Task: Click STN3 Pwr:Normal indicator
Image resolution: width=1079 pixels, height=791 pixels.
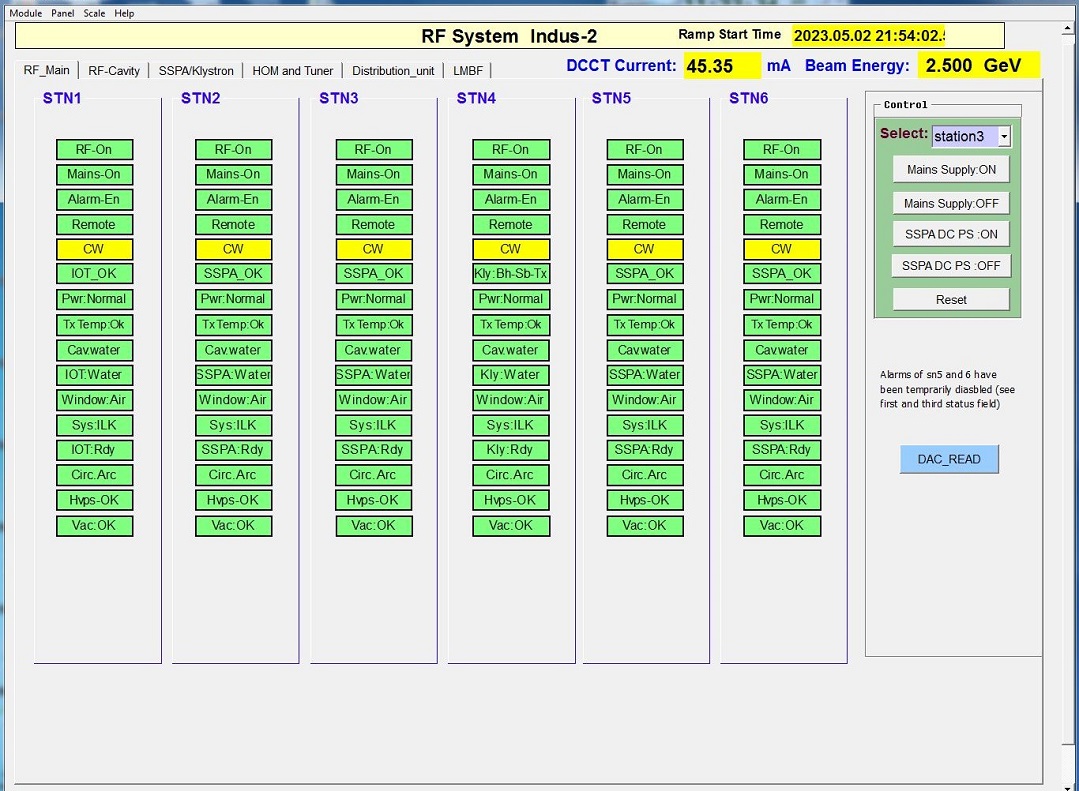Action: coord(374,299)
